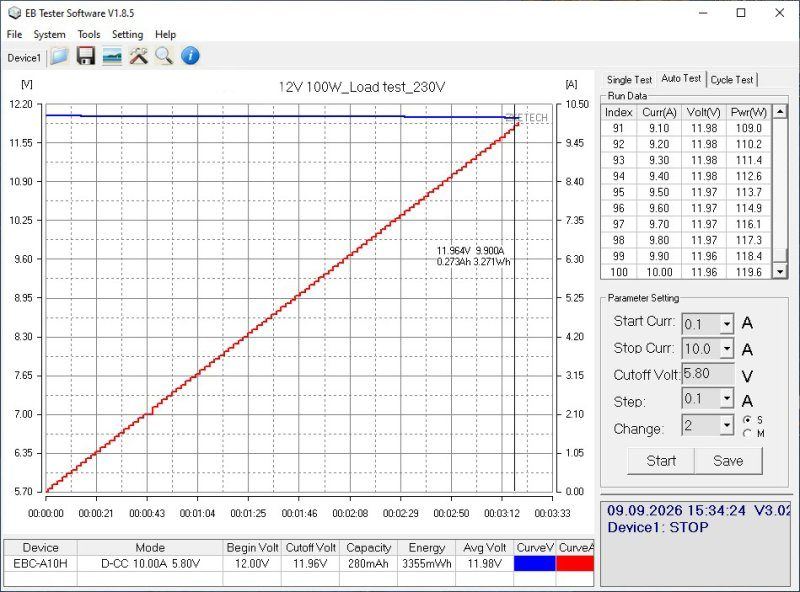Click the blue info icon

(190, 56)
